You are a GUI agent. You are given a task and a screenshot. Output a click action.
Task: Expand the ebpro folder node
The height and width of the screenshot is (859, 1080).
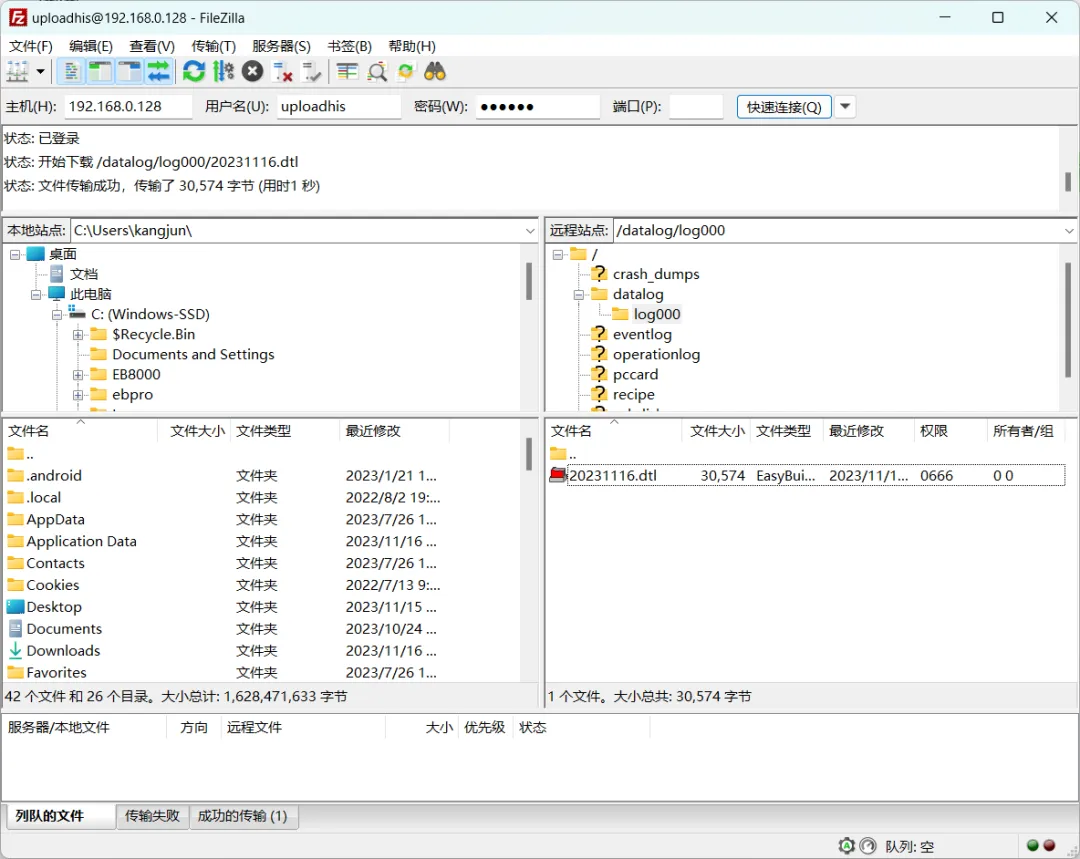pyautogui.click(x=78, y=395)
